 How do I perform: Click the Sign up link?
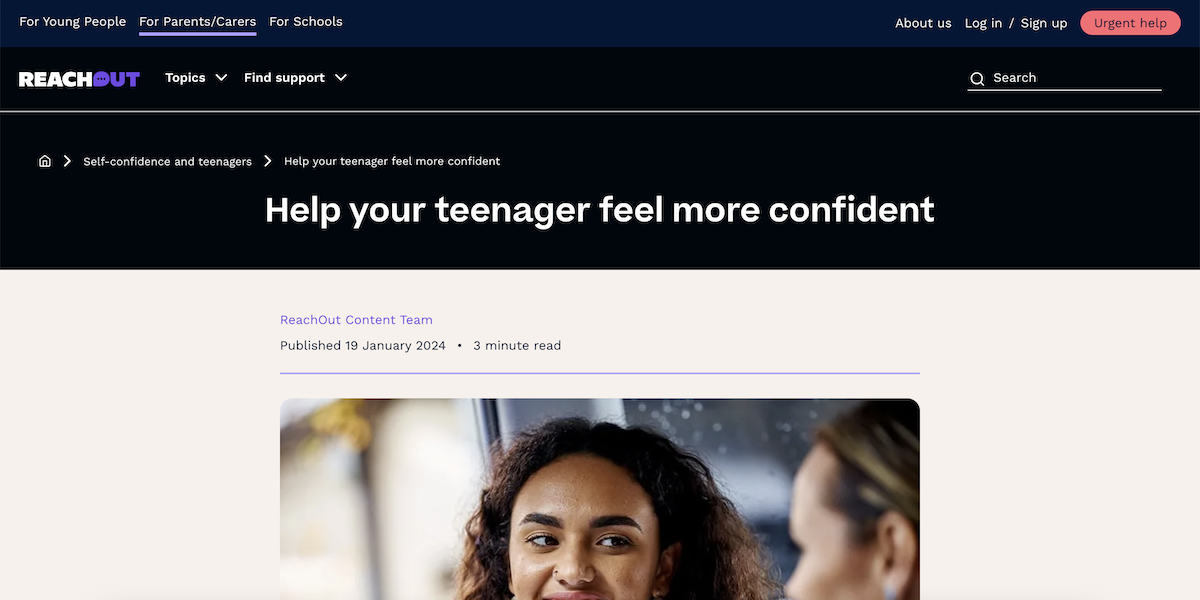click(1044, 23)
